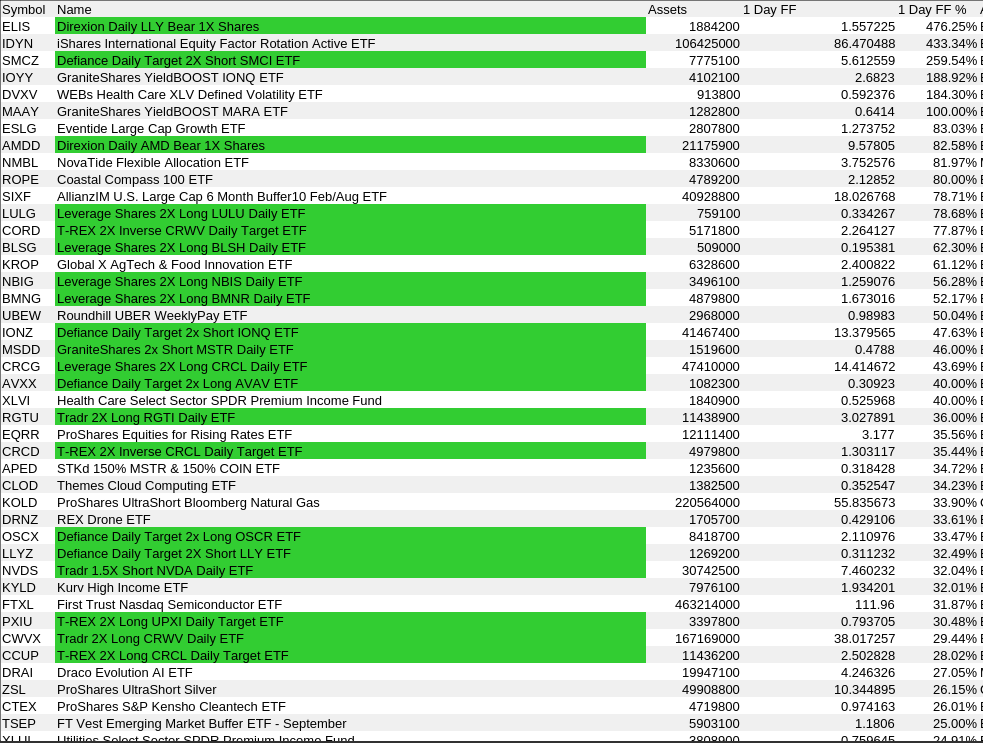Sort by the 1 Day FF column header
Image resolution: width=983 pixels, height=743 pixels.
tap(769, 9)
